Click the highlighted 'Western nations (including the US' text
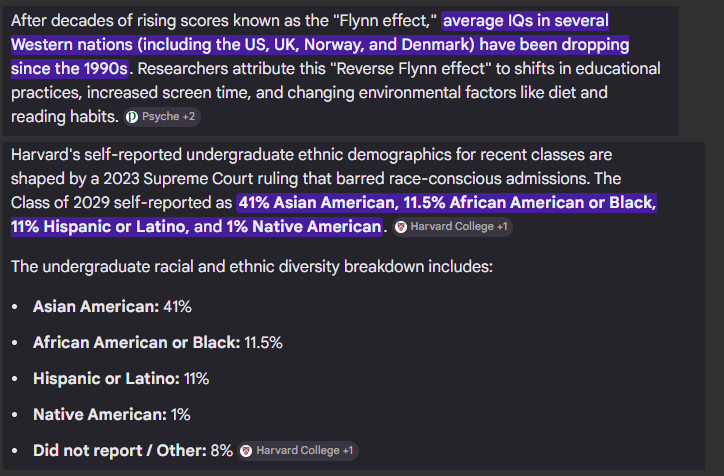The height and width of the screenshot is (476, 724). (x=138, y=45)
